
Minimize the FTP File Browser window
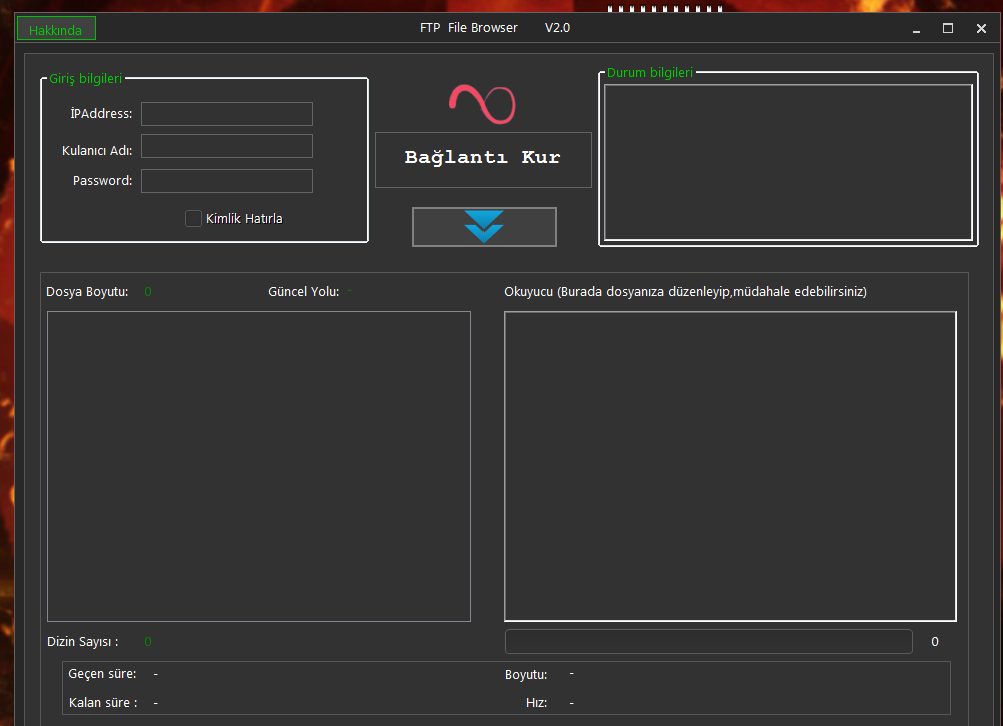(916, 29)
